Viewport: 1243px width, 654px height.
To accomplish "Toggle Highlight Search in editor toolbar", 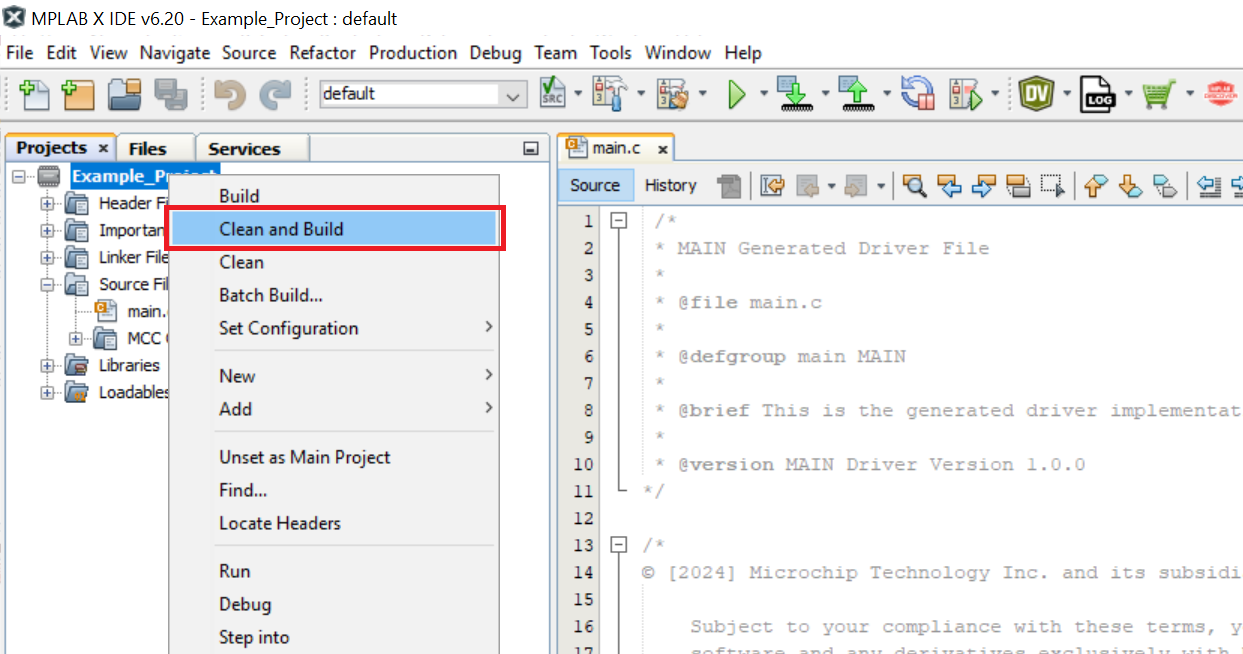I will tap(1018, 185).
